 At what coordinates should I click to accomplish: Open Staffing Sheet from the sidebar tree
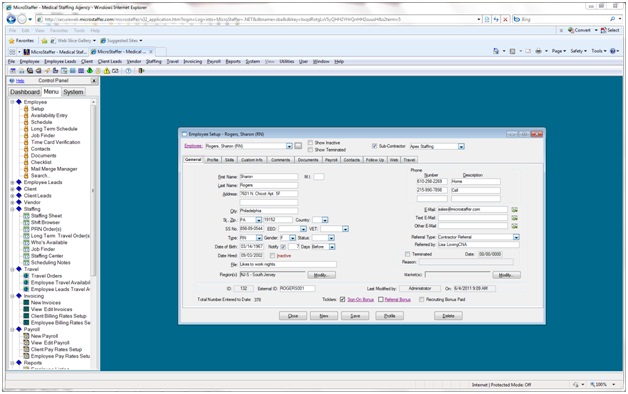click(x=46, y=216)
